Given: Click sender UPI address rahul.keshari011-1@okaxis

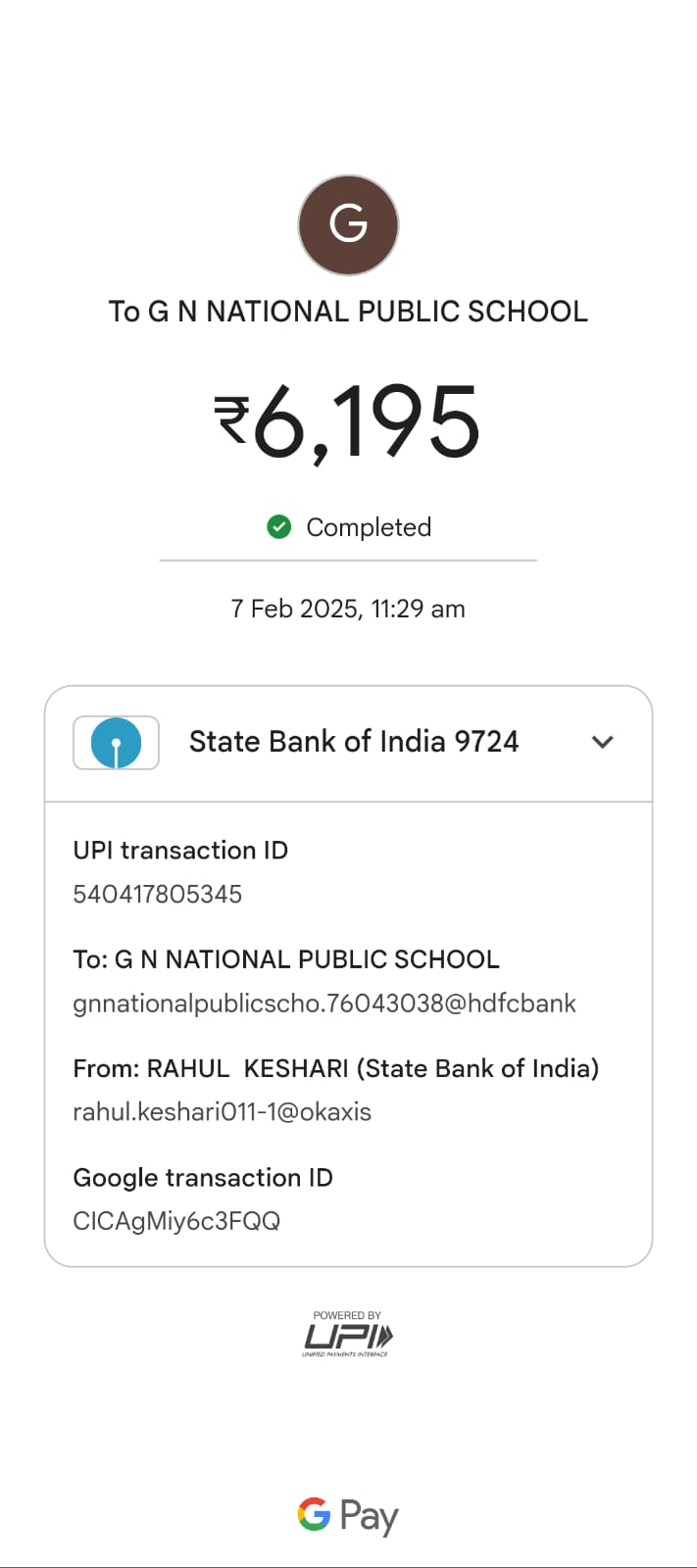Looking at the screenshot, I should [x=223, y=1112].
